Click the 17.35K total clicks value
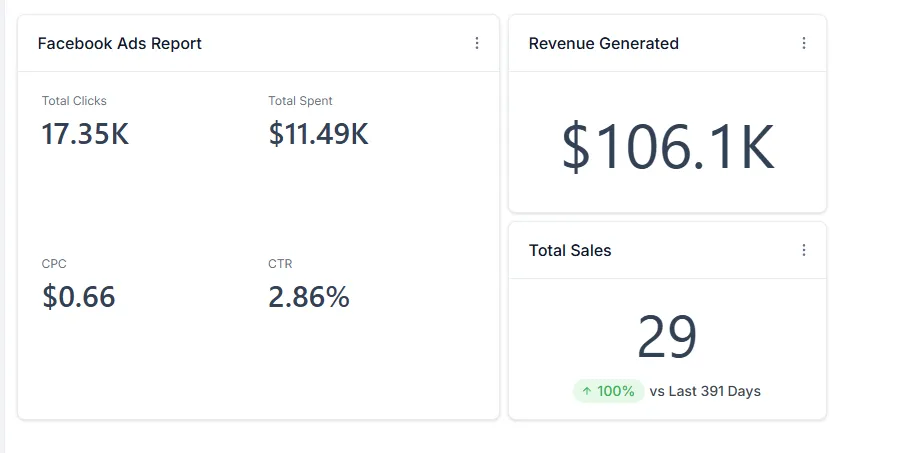 tap(85, 133)
